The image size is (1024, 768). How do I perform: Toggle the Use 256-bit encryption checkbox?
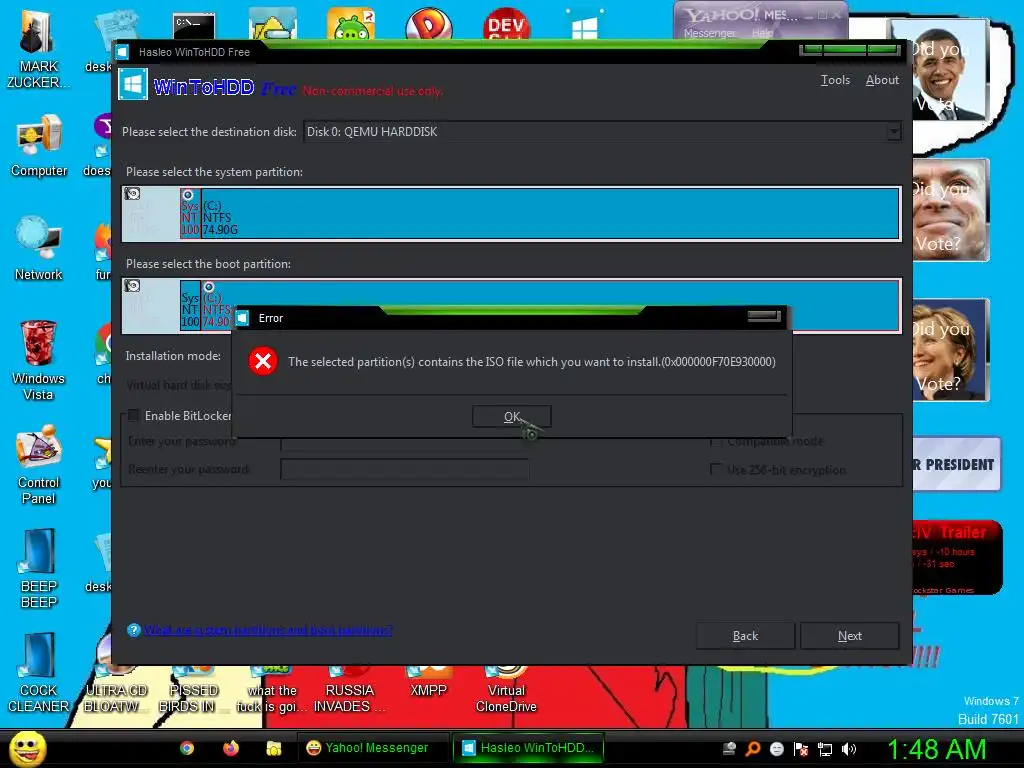[x=716, y=469]
